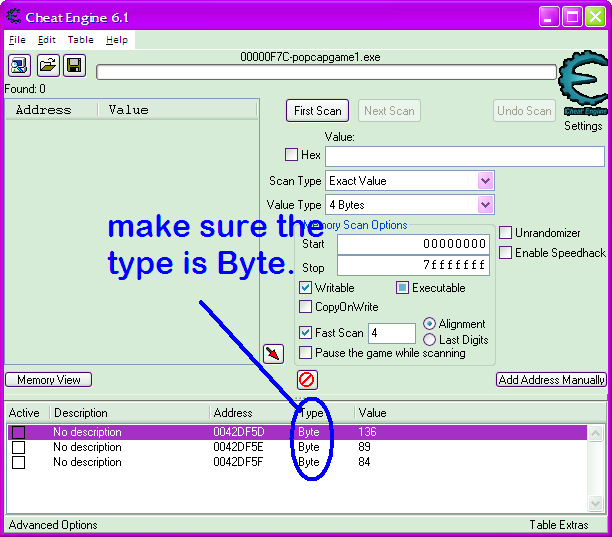Image resolution: width=612 pixels, height=537 pixels.
Task: Toggle the Hex checkbox
Action: click(x=291, y=155)
